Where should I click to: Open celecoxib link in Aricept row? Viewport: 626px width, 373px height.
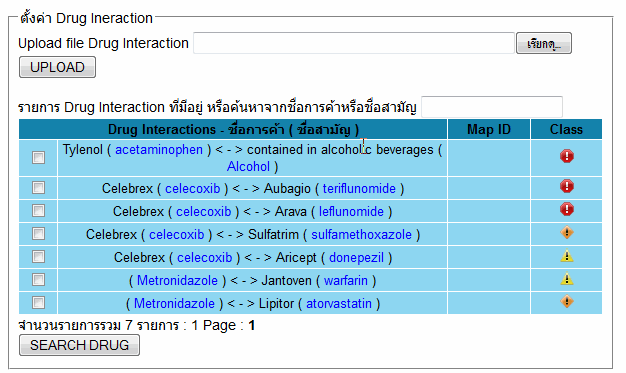click(x=205, y=258)
